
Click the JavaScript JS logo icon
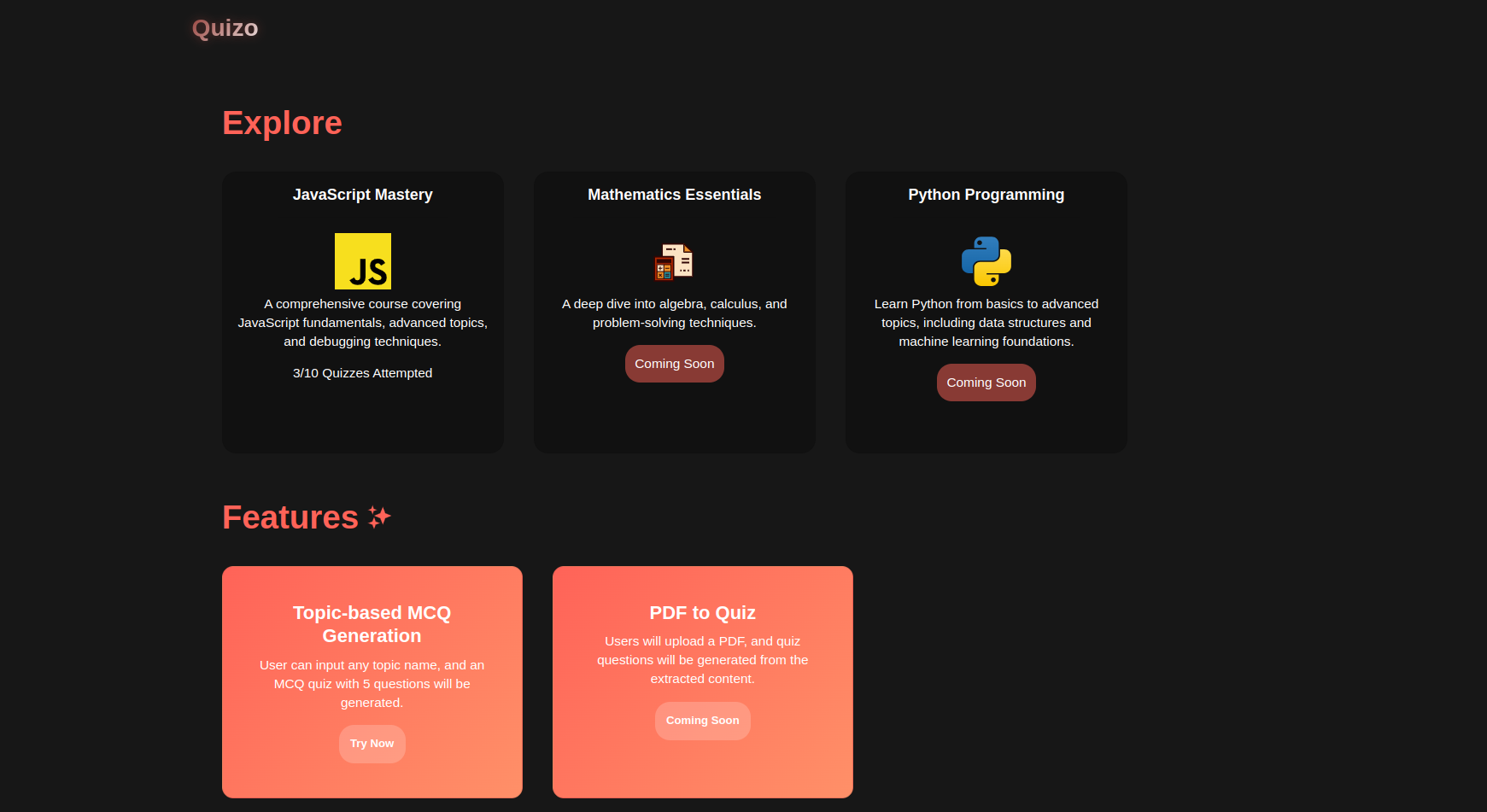(x=363, y=261)
